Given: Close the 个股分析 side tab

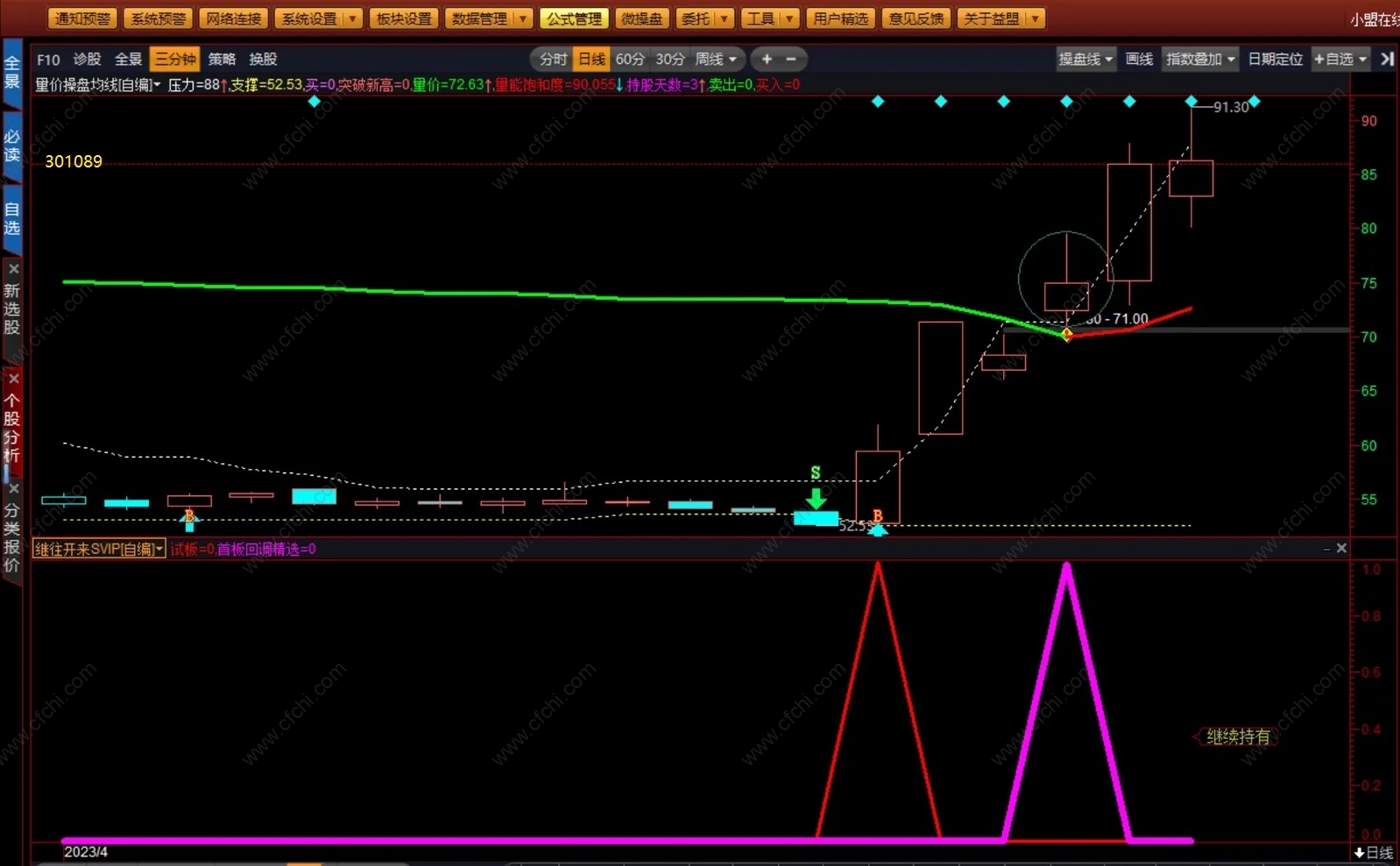Looking at the screenshot, I should [13, 379].
